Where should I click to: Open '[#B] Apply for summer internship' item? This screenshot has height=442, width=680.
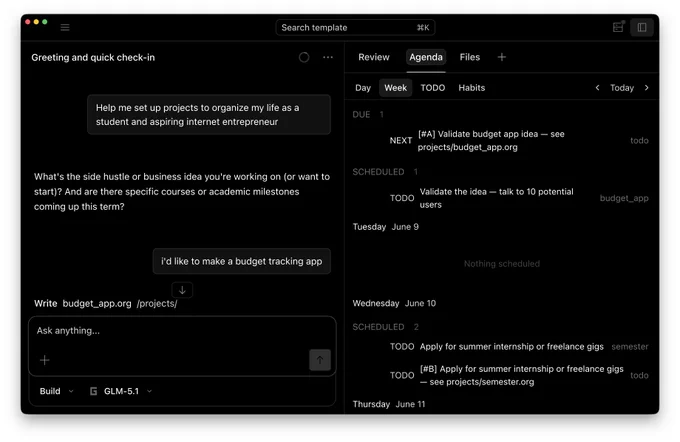[522, 375]
